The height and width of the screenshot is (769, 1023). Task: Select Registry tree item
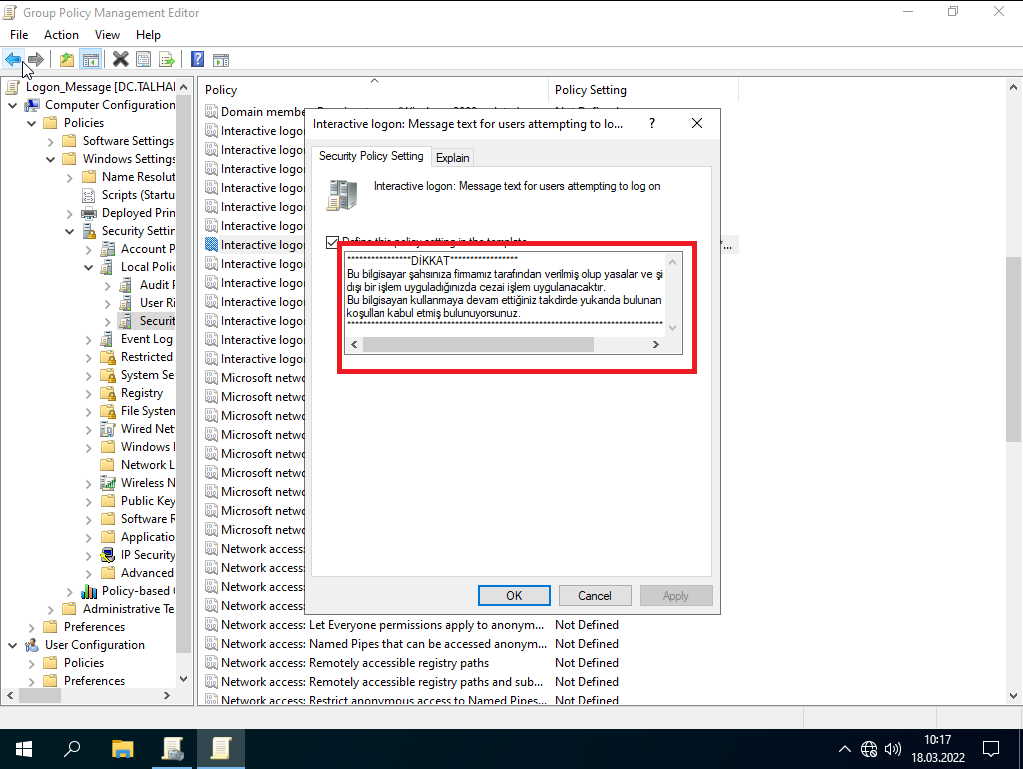pos(142,393)
